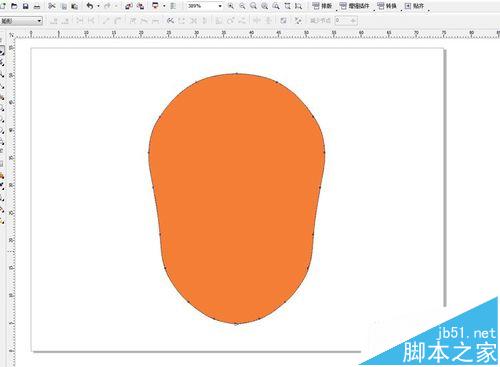Zoom to all objects icon
The image size is (500, 367).
(265, 6)
